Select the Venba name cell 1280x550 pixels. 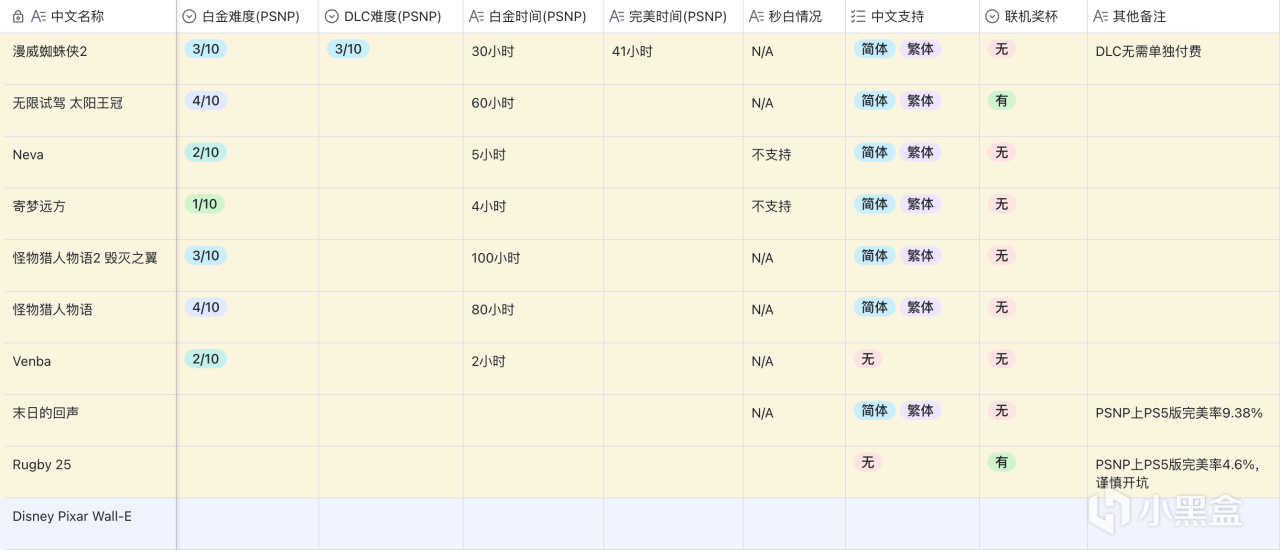[88, 369]
